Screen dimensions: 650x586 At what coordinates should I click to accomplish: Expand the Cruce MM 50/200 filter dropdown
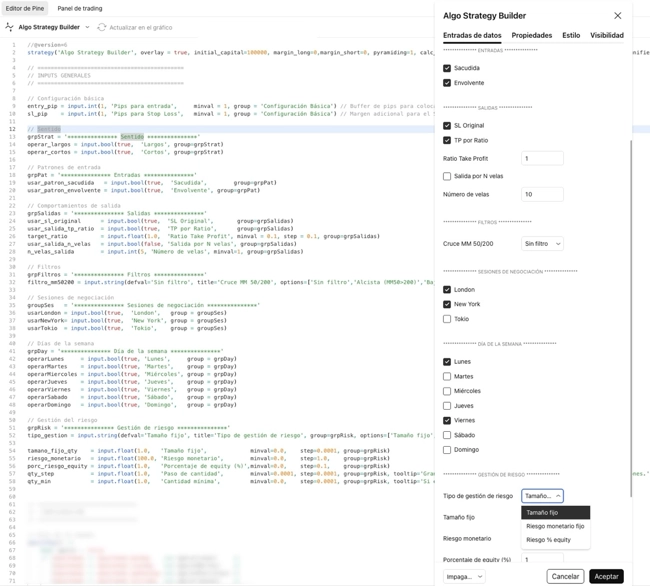pyautogui.click(x=542, y=244)
